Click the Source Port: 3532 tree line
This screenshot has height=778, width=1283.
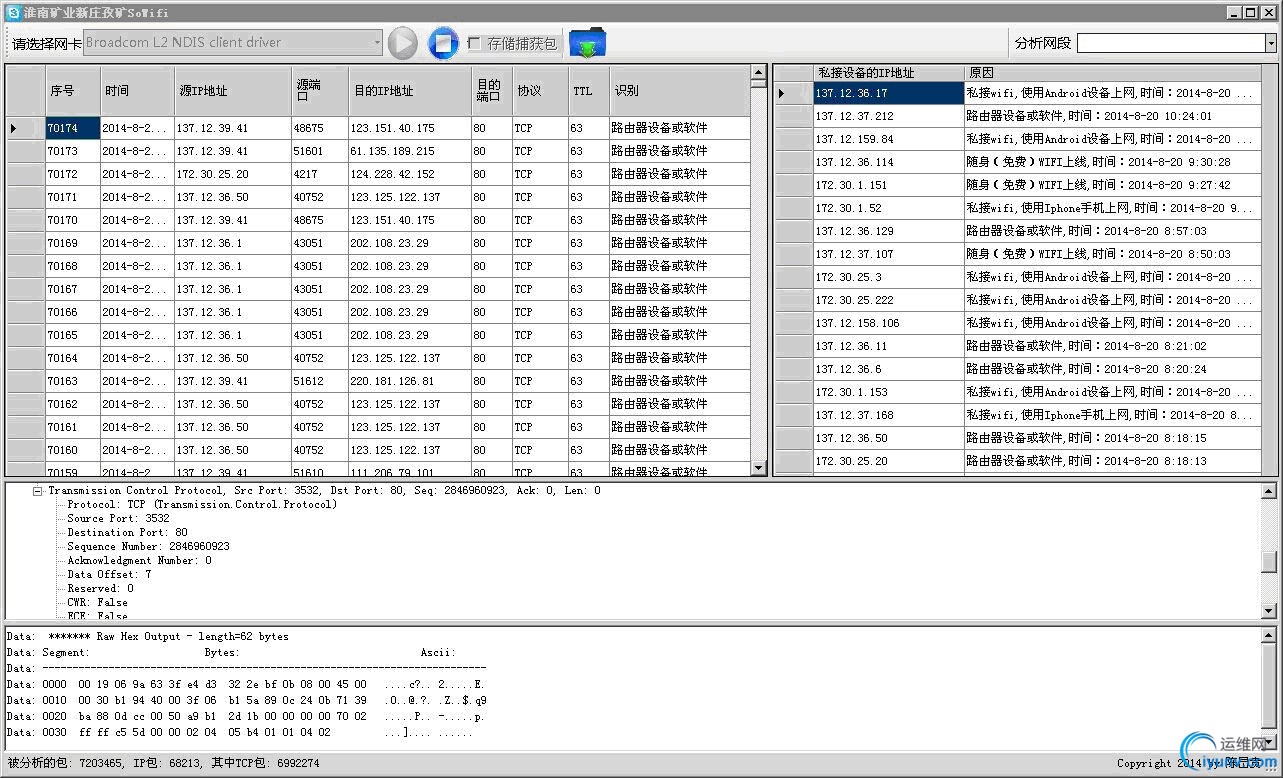(x=118, y=519)
